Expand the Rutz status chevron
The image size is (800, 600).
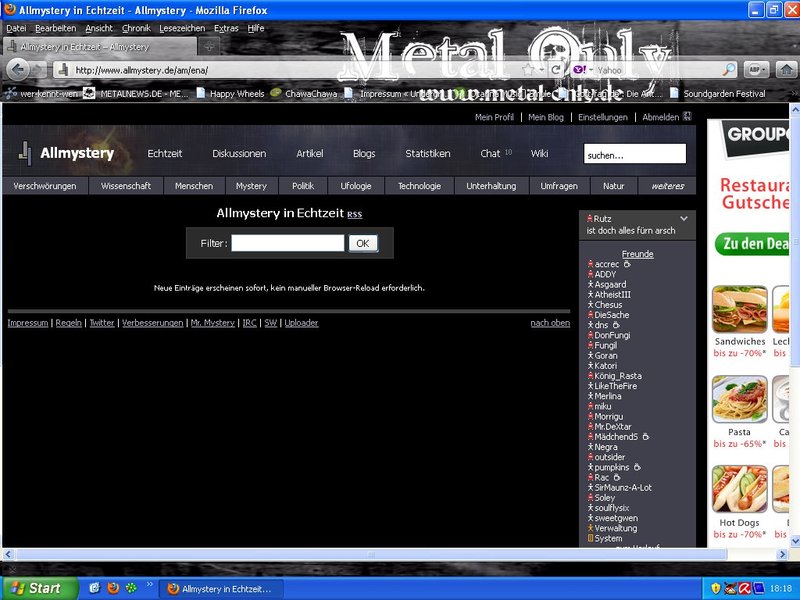click(x=684, y=218)
